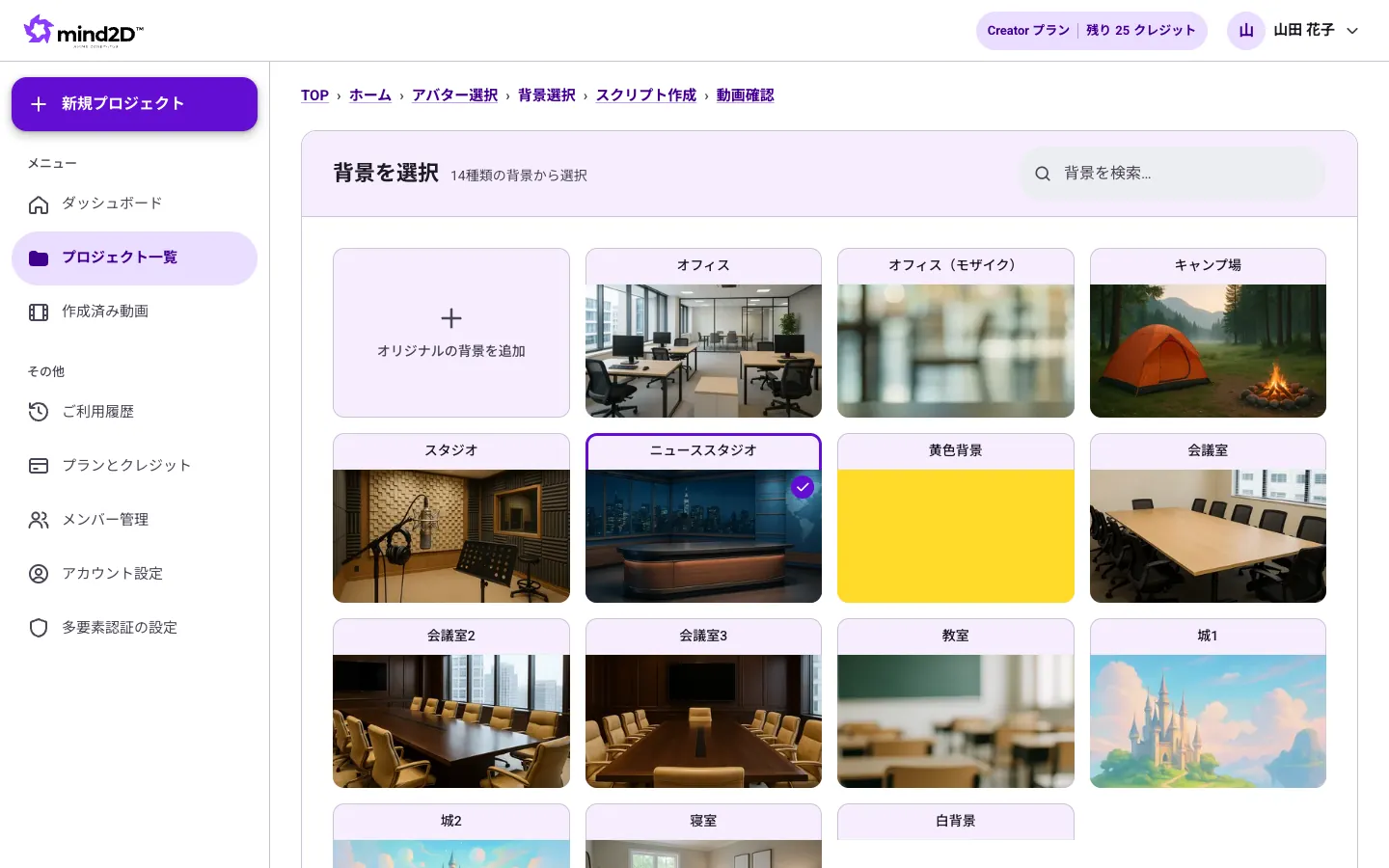The height and width of the screenshot is (868, 1389).
Task: Open スクリプト作成 breadcrumb link
Action: tap(646, 95)
